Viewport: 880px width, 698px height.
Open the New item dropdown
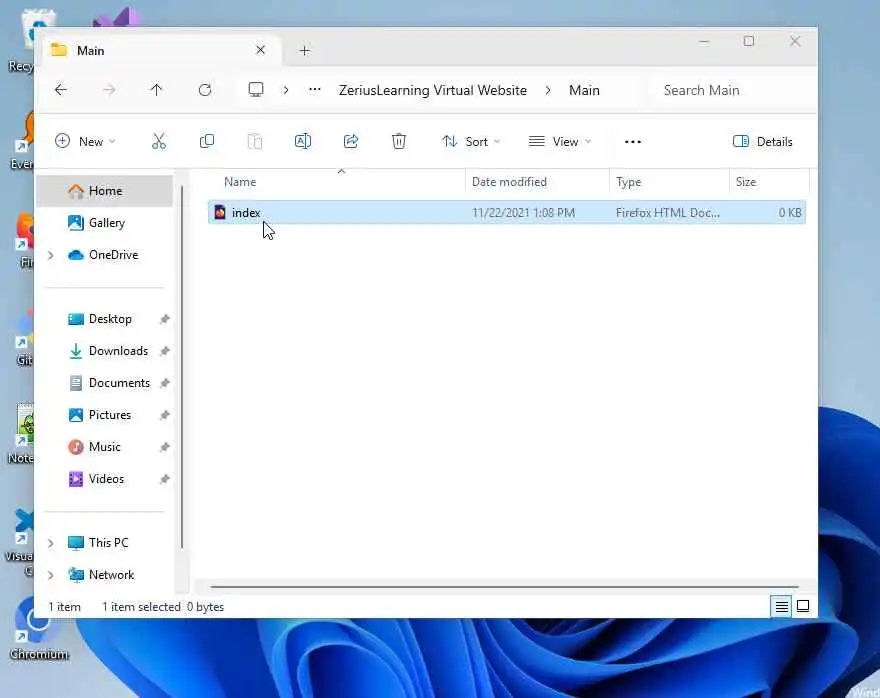click(85, 141)
